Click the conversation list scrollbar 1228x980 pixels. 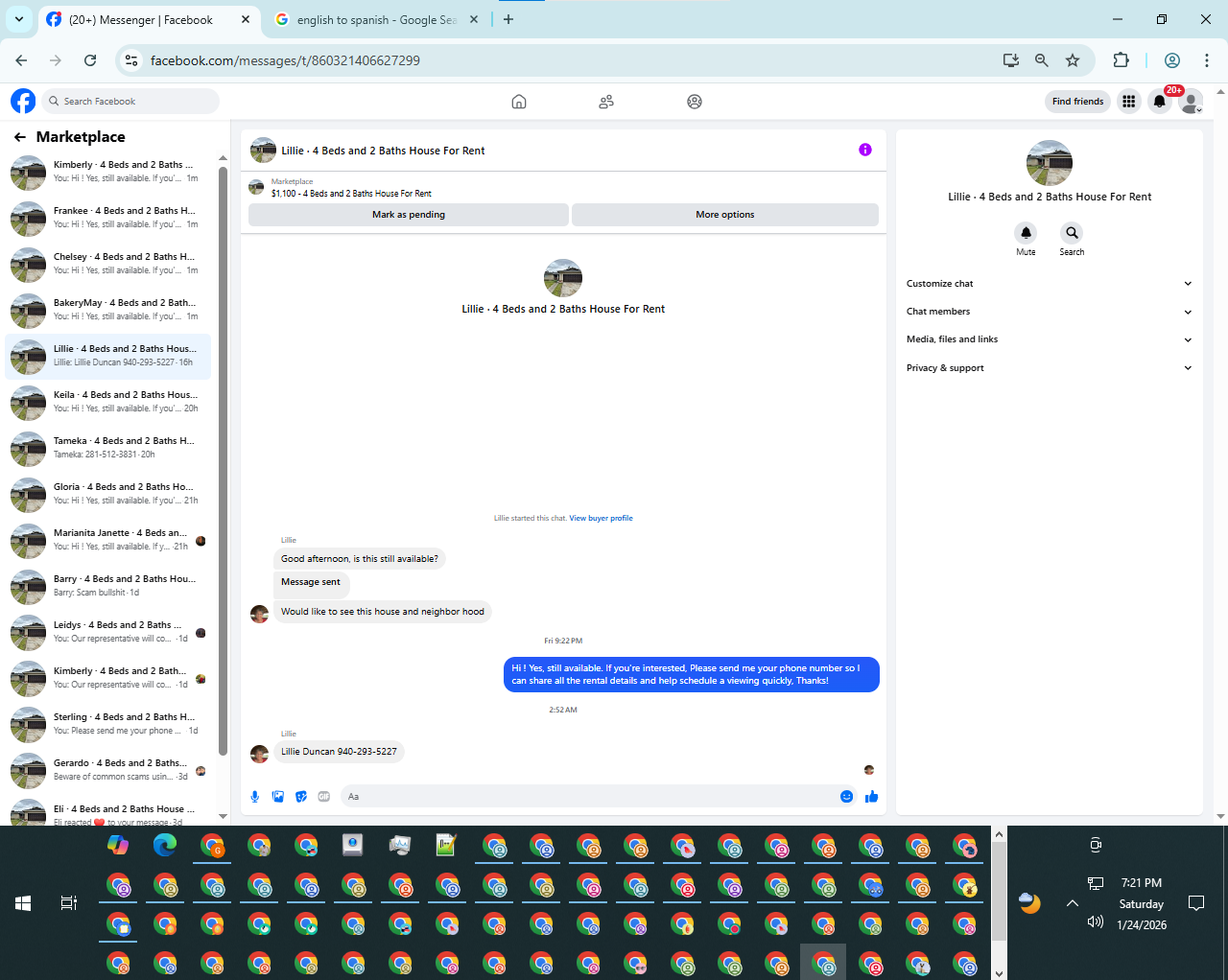point(223,462)
